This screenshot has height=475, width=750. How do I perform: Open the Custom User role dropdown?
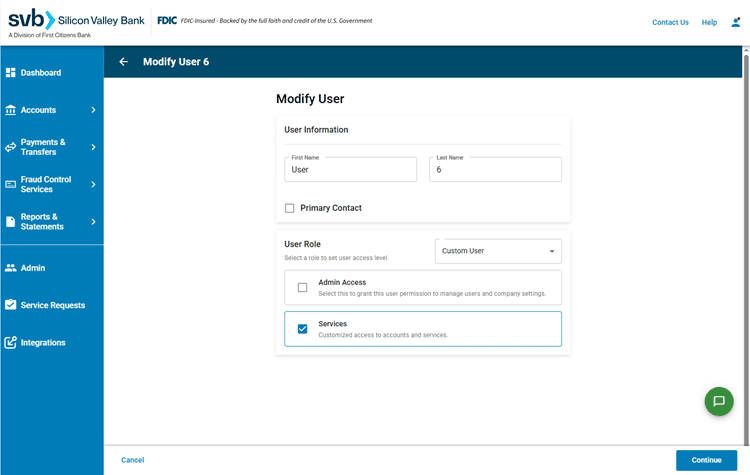498,251
